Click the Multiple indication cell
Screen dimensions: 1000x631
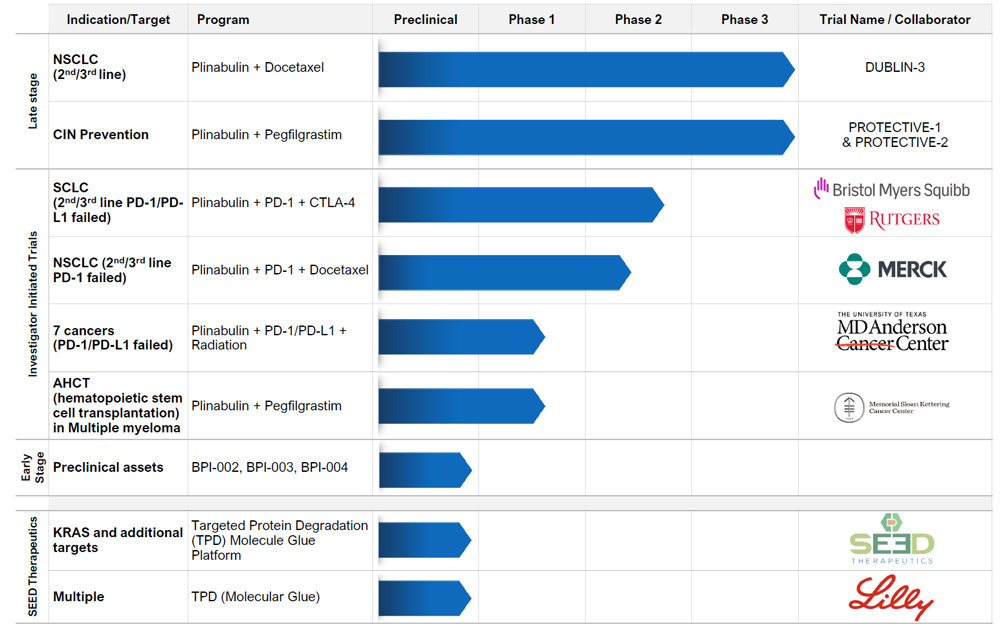coord(78,597)
